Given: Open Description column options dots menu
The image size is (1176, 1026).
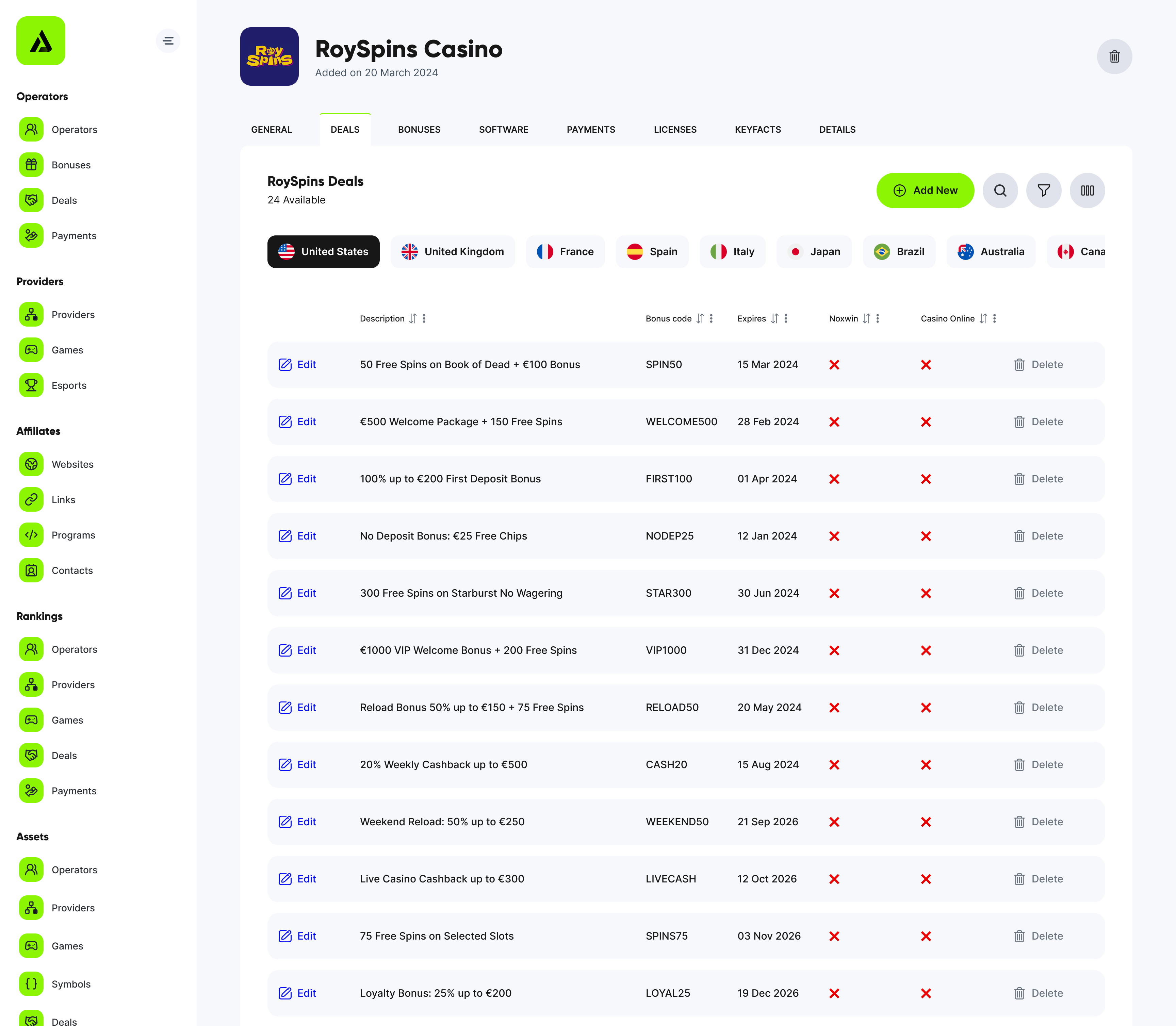Looking at the screenshot, I should [424, 318].
